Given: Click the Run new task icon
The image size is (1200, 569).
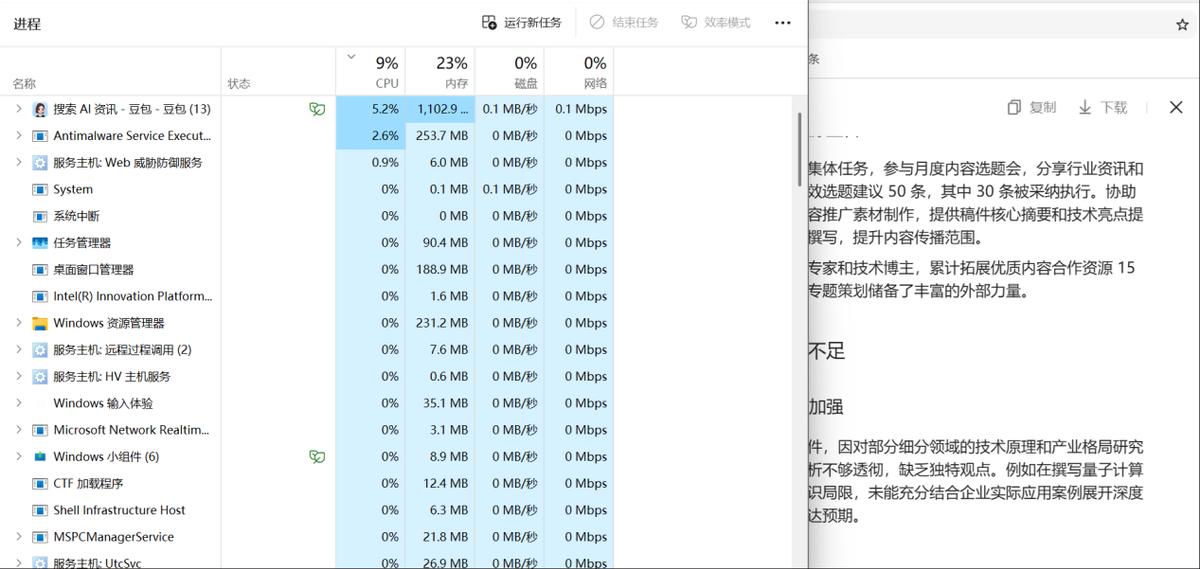Looking at the screenshot, I should pyautogui.click(x=489, y=22).
